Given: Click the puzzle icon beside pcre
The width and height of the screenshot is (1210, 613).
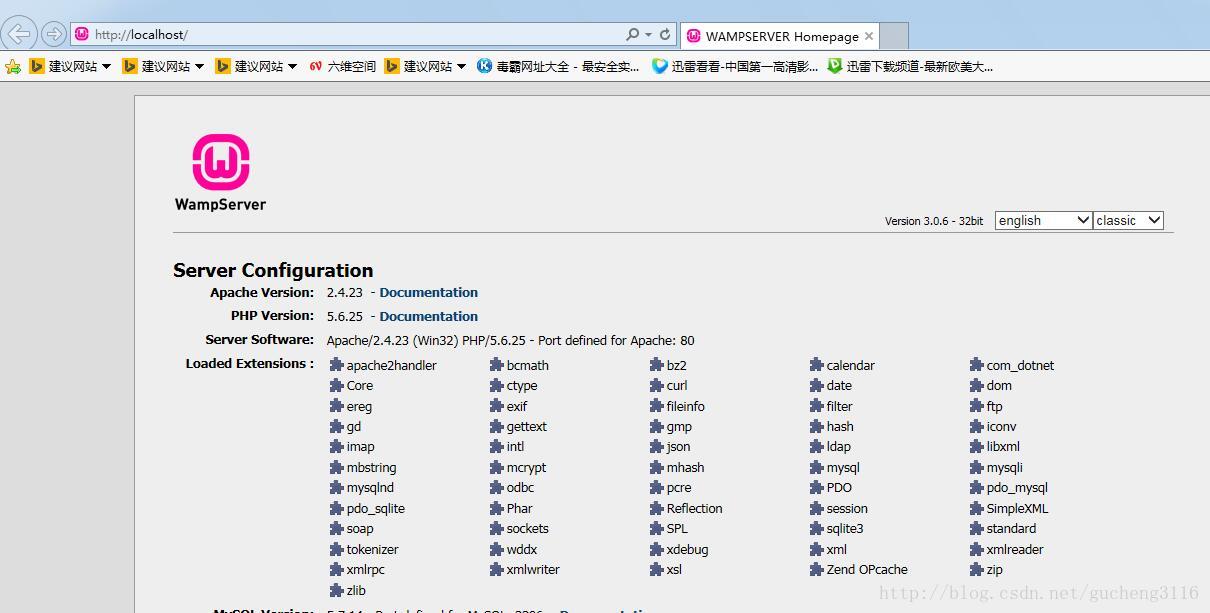Looking at the screenshot, I should [x=657, y=487].
